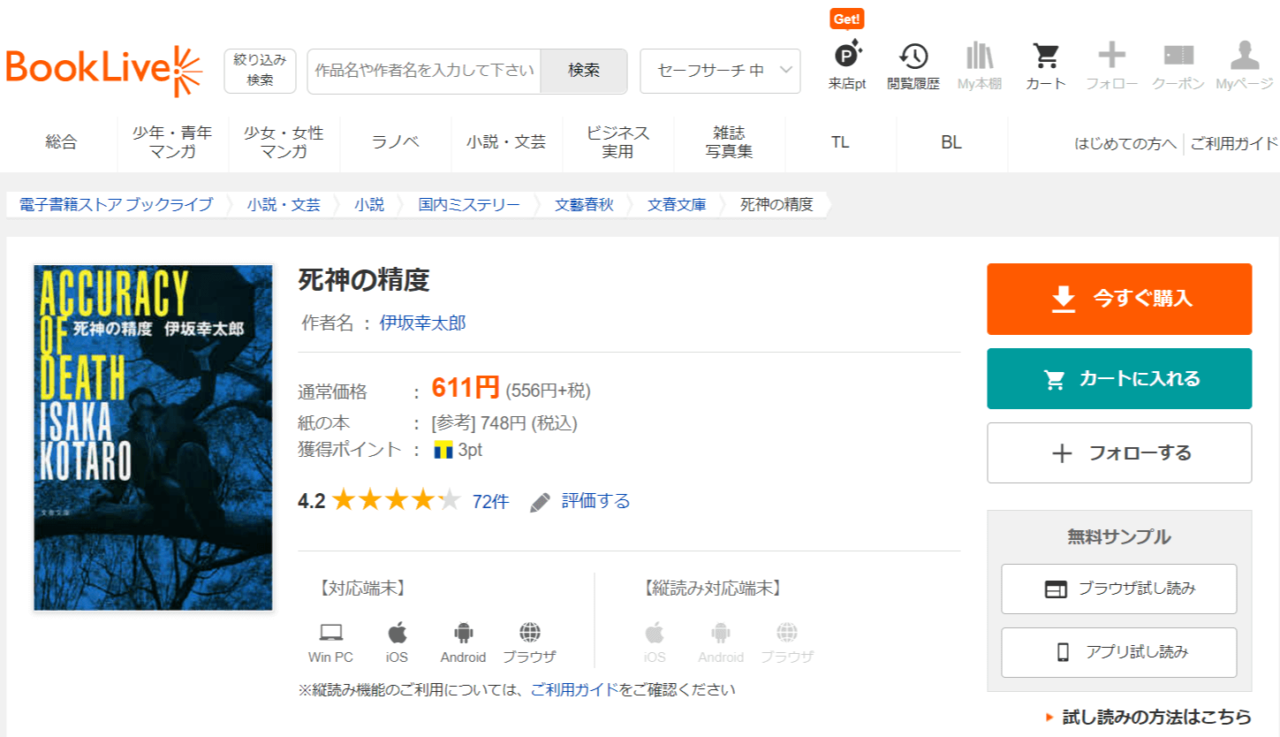This screenshot has height=737, width=1280.
Task: Click the pencil icon beside 評価する
Action: (540, 502)
